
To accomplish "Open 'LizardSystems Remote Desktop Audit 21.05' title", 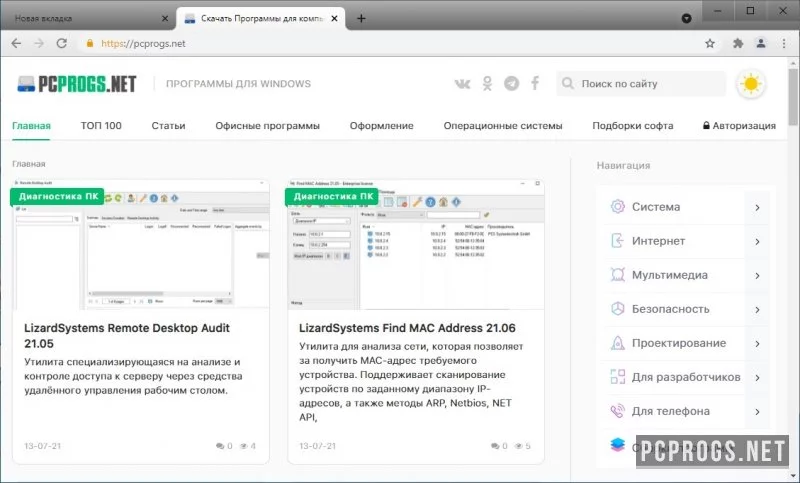I will (127, 336).
